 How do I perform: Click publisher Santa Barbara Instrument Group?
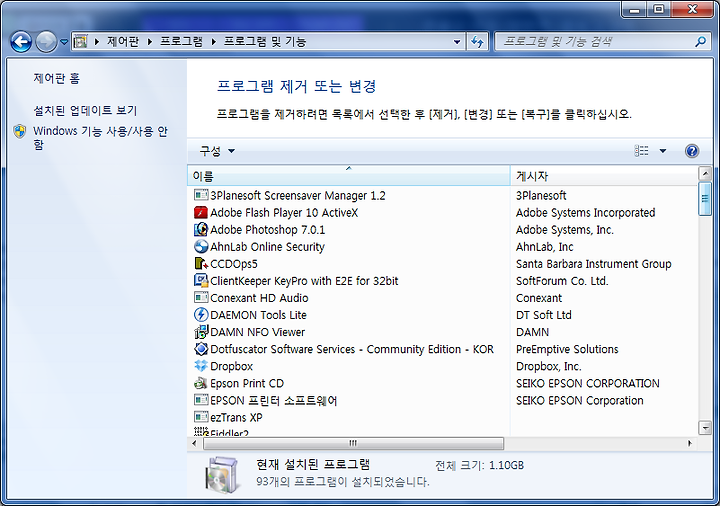pos(593,264)
